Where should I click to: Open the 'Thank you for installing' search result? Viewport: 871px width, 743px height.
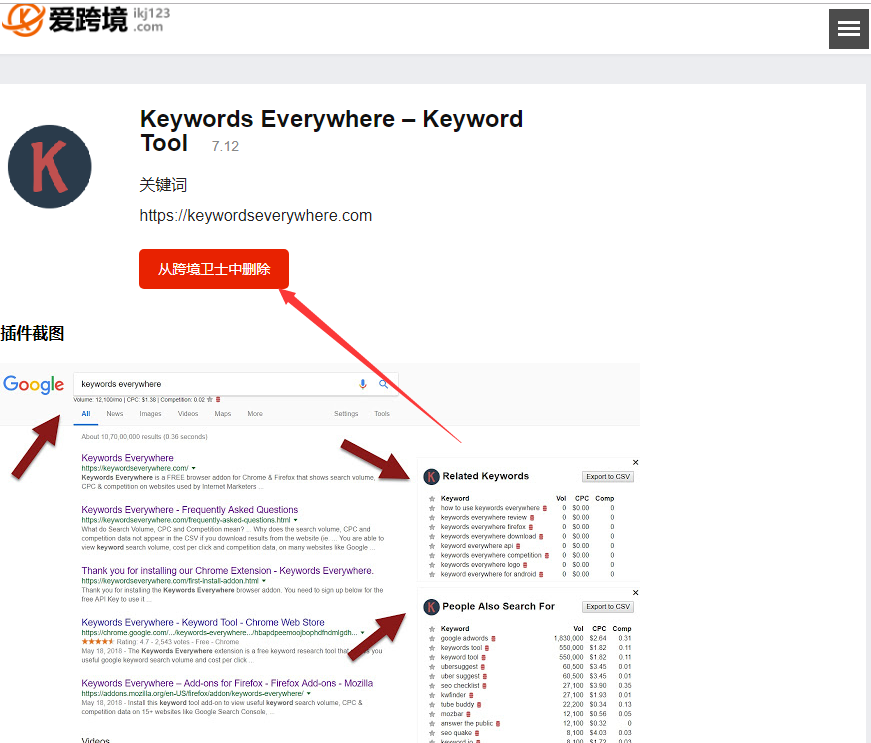point(227,570)
